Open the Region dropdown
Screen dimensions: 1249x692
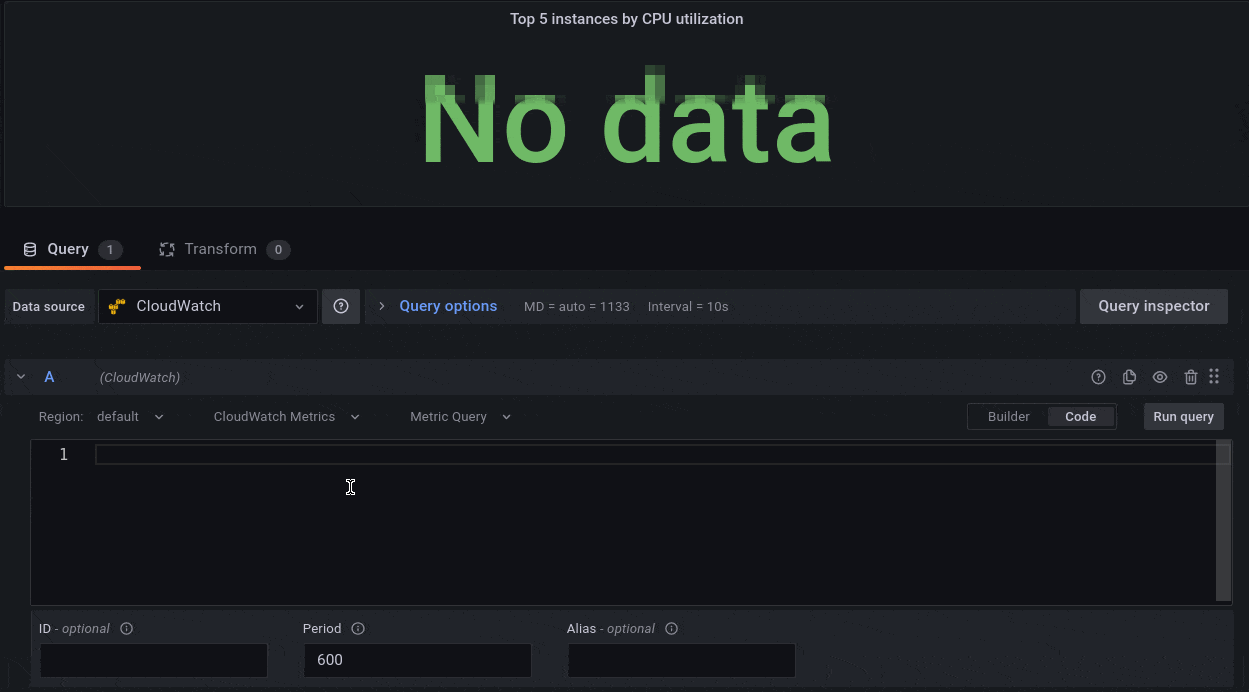130,416
